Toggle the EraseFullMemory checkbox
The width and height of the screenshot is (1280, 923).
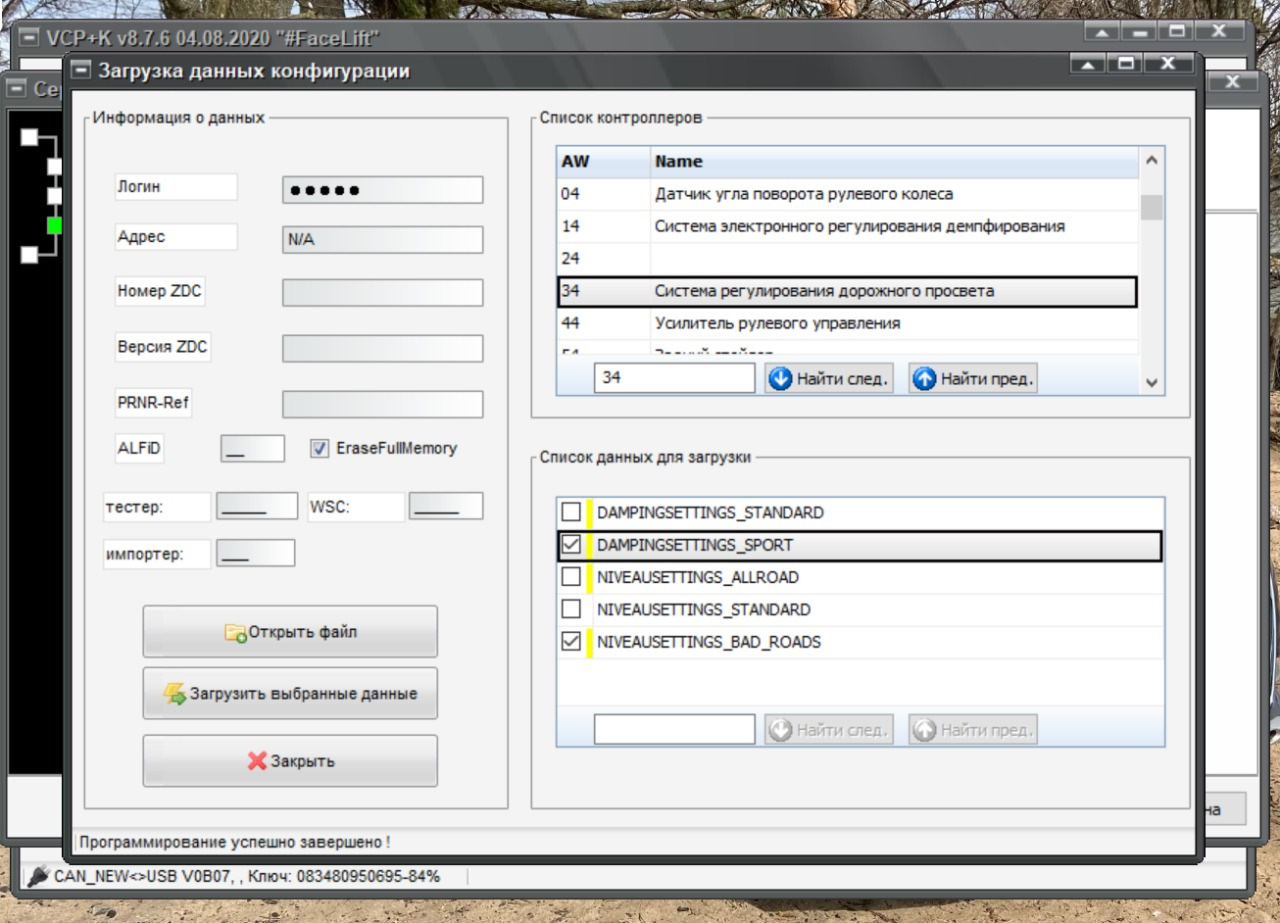[x=320, y=448]
